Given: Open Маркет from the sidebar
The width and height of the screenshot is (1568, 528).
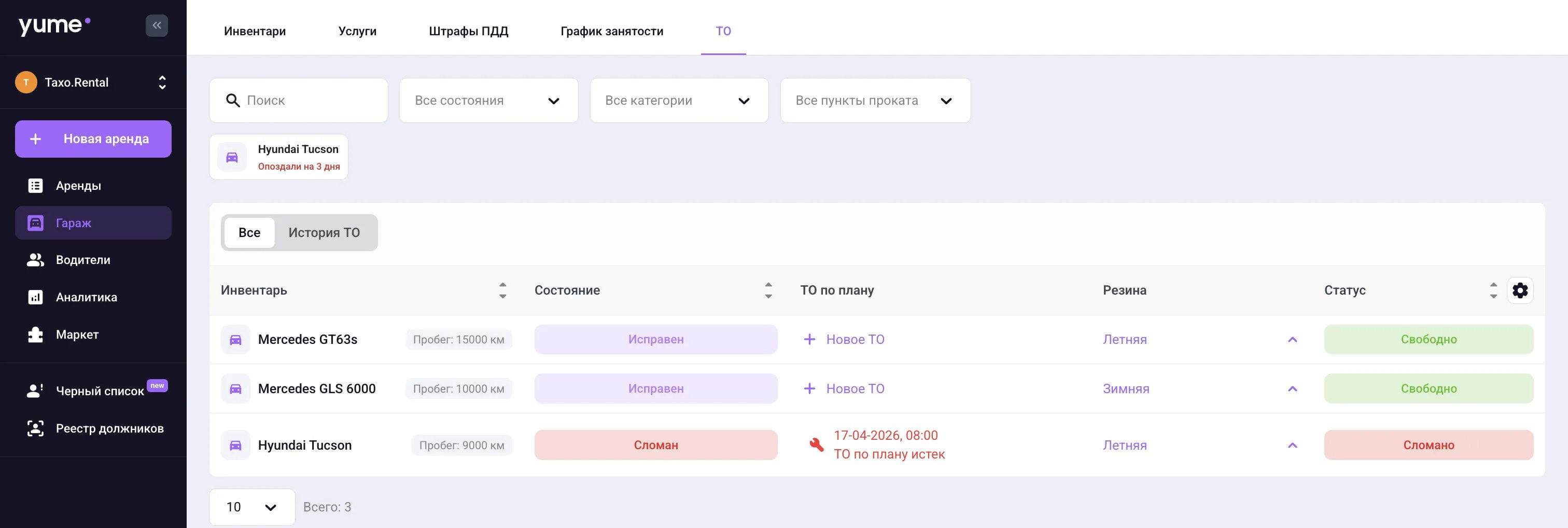Looking at the screenshot, I should [93, 335].
